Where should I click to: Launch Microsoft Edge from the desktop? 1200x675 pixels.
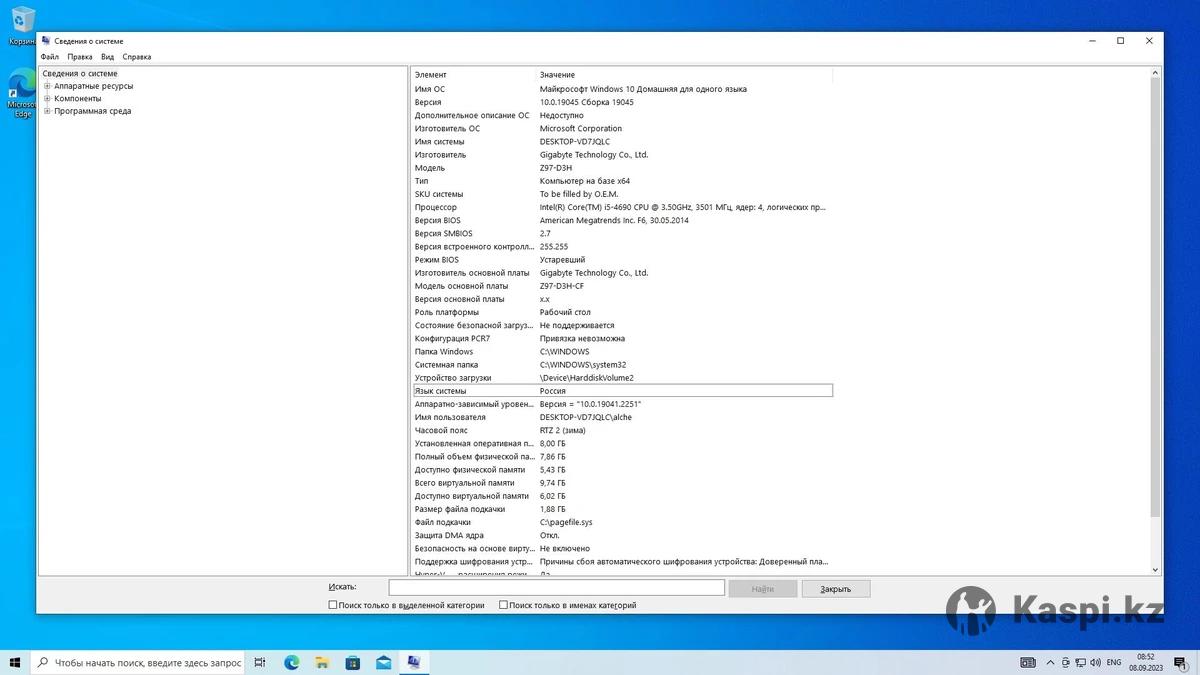point(21,94)
